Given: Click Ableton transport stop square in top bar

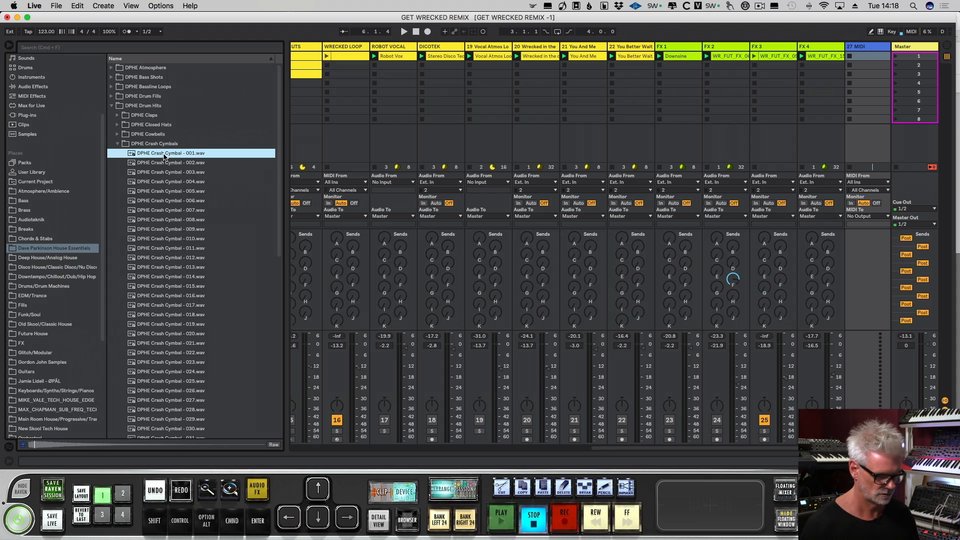Looking at the screenshot, I should click(x=416, y=31).
